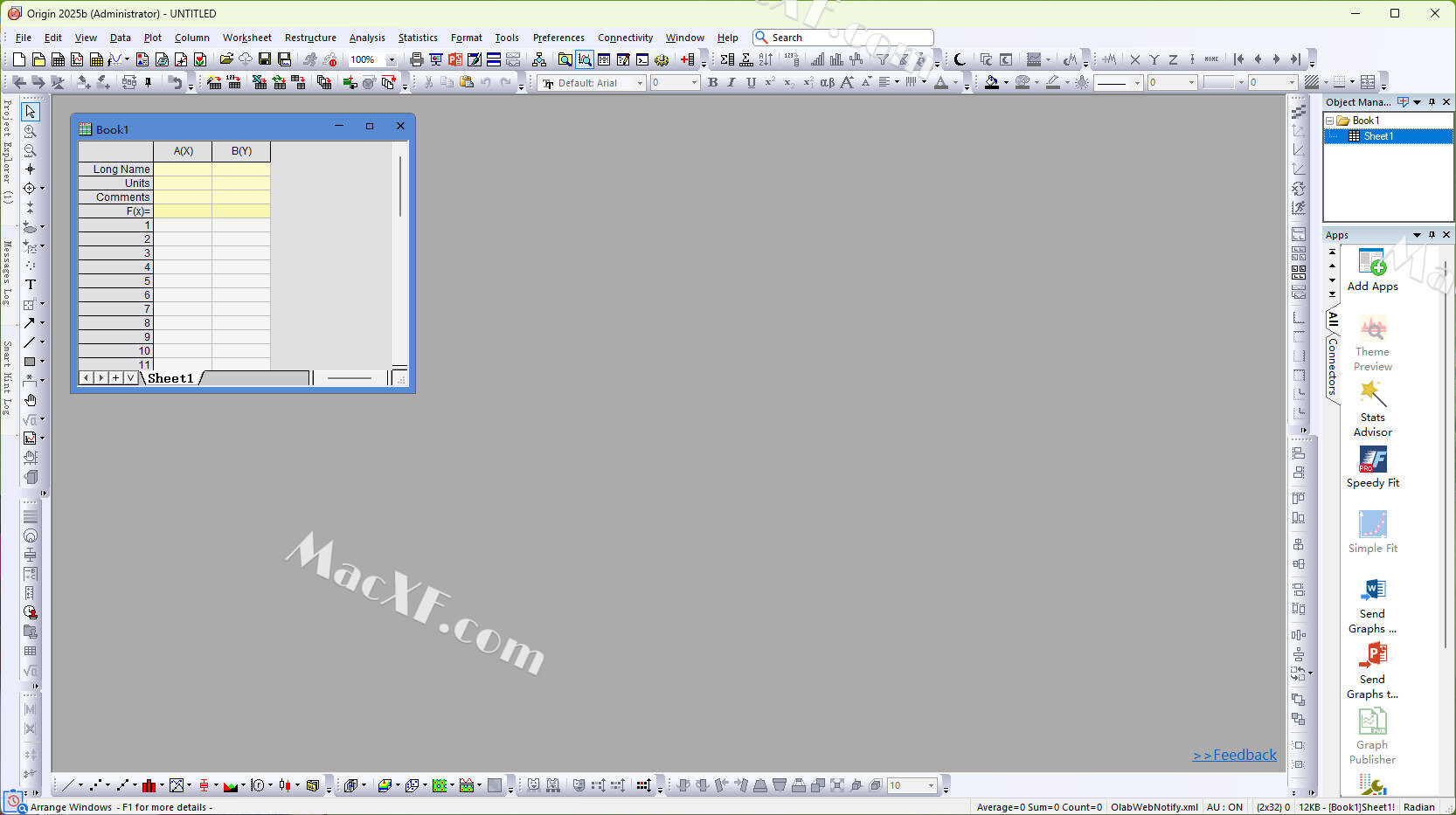
Task: Open the Analysis menu
Action: [367, 38]
